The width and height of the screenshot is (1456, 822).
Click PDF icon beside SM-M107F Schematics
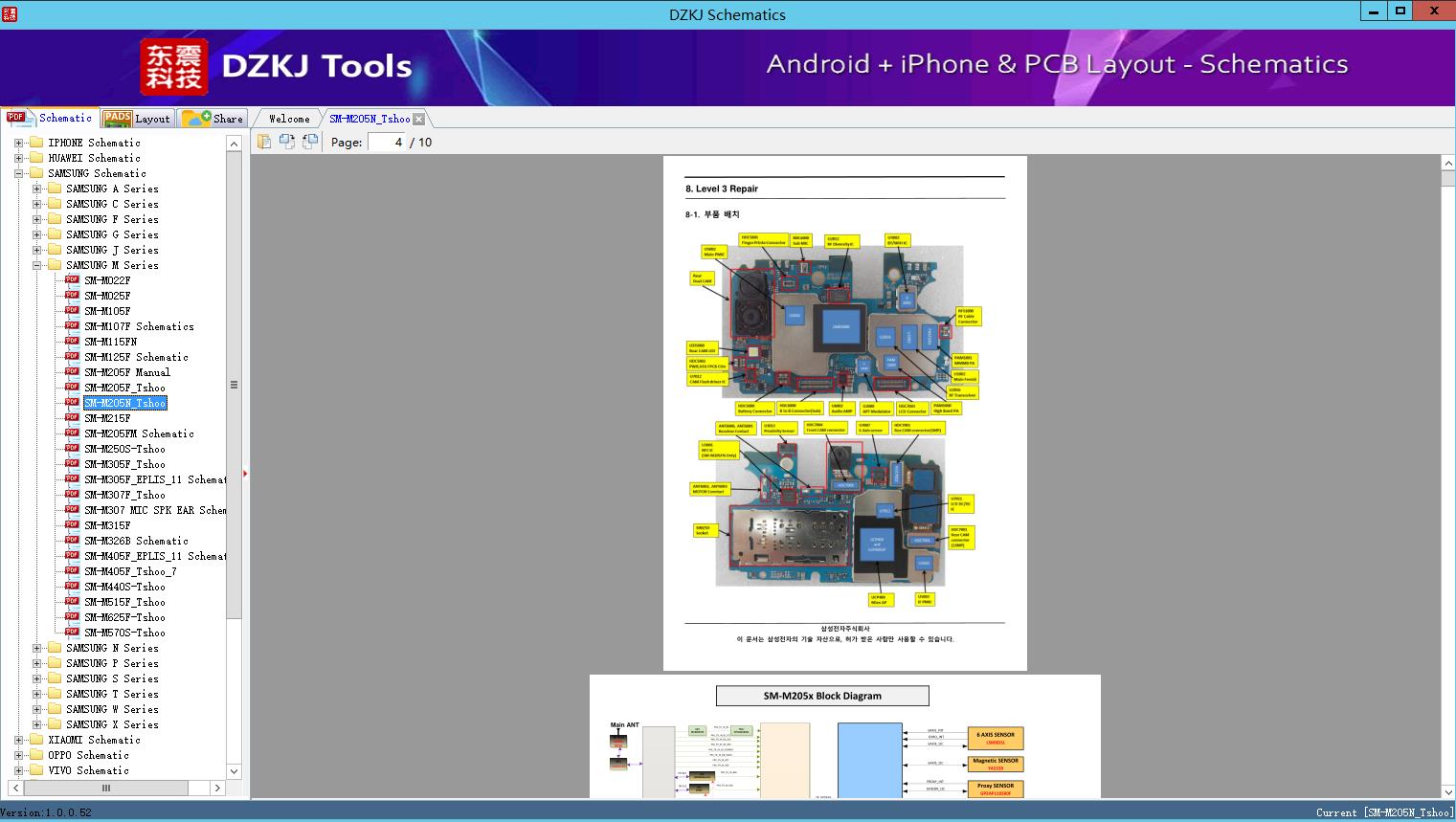[x=72, y=326]
